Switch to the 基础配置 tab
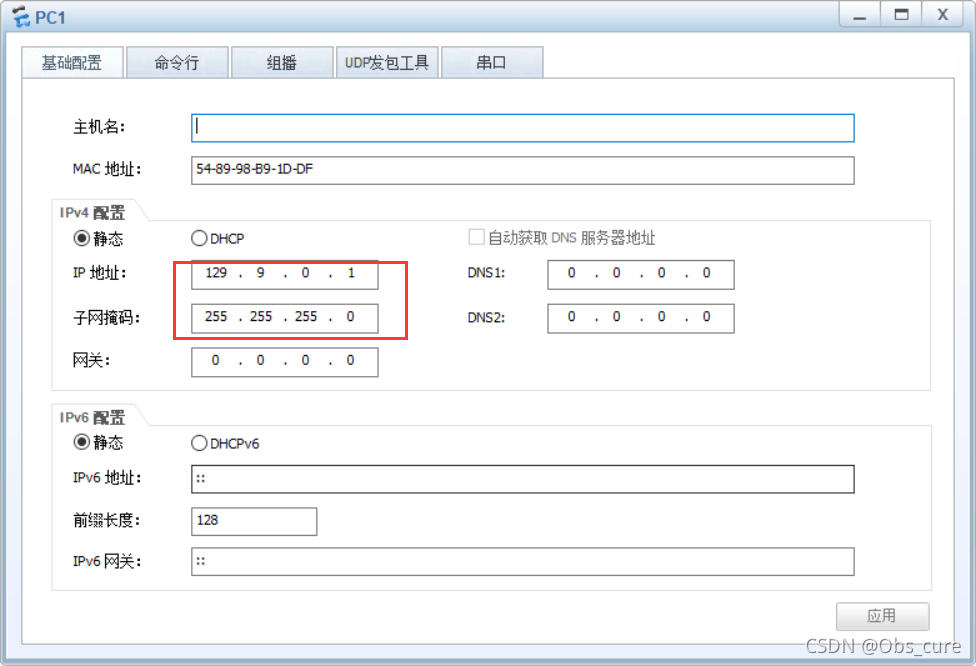Image resolution: width=976 pixels, height=666 pixels. pyautogui.click(x=72, y=63)
